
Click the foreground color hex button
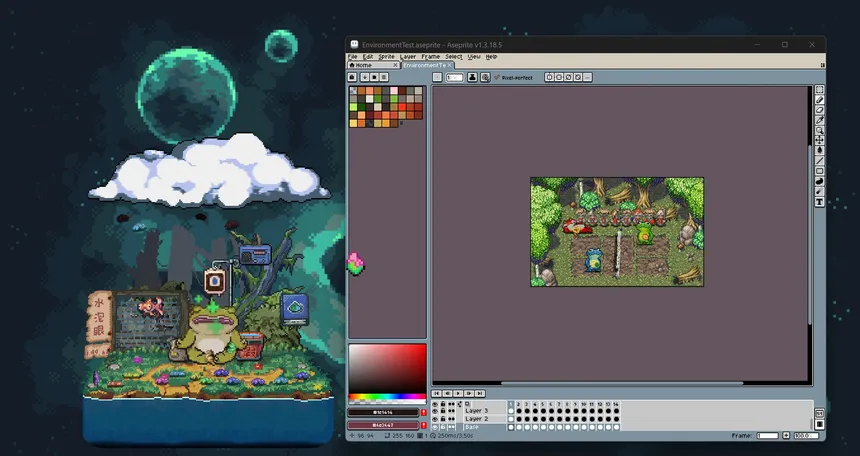[383, 413]
